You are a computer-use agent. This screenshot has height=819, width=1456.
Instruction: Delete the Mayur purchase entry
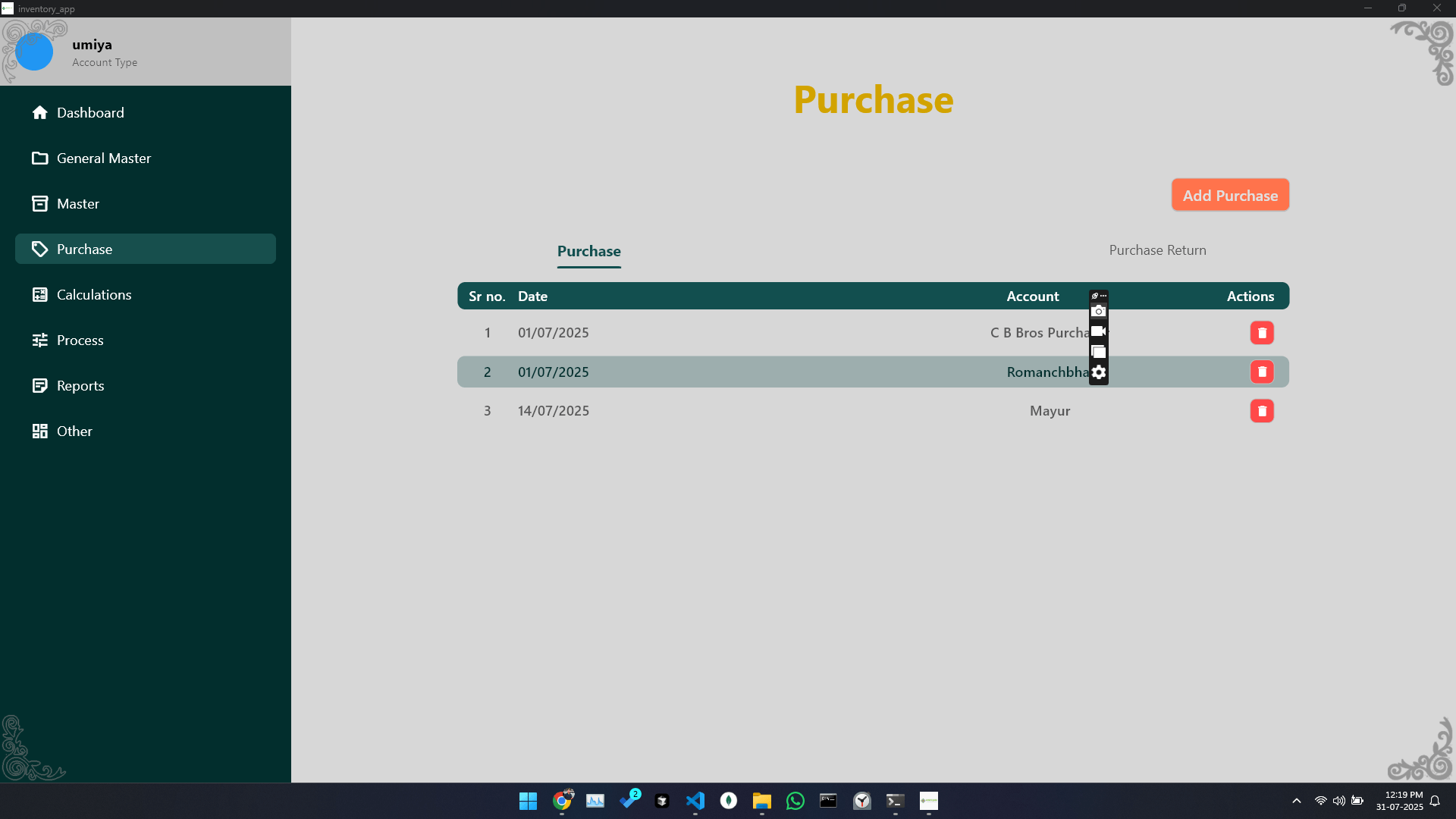pyautogui.click(x=1262, y=410)
